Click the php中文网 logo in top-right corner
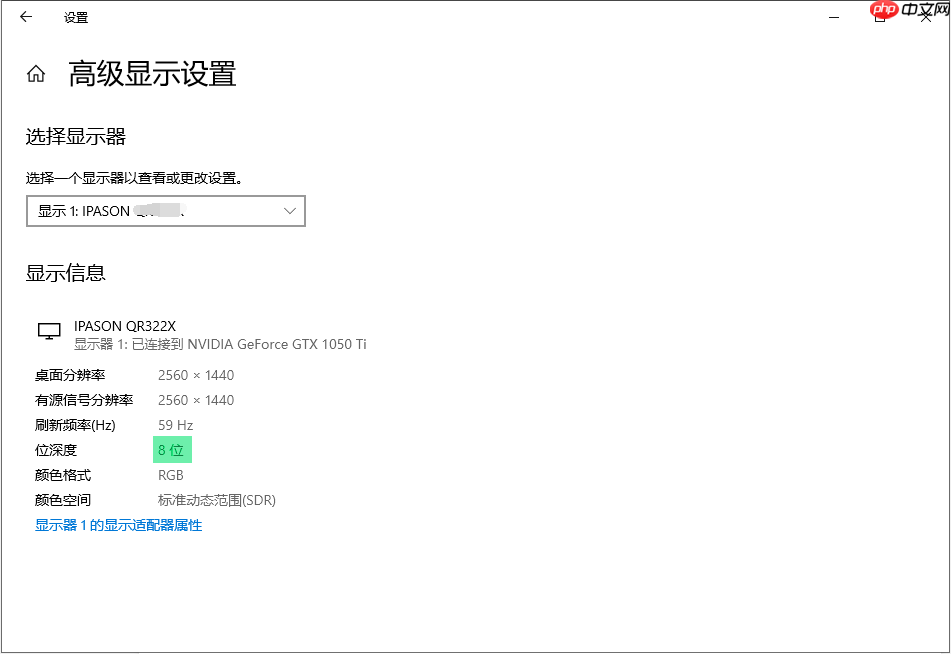The width and height of the screenshot is (951, 654). click(x=905, y=12)
